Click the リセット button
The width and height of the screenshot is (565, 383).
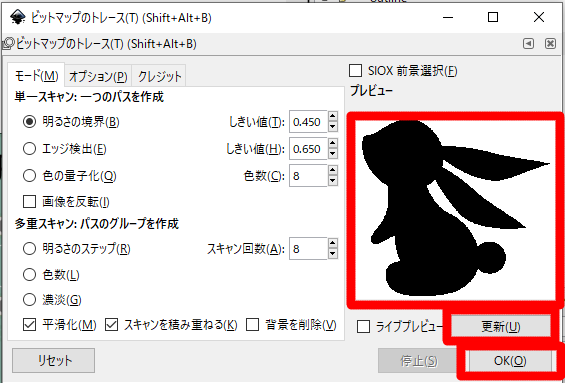click(54, 360)
